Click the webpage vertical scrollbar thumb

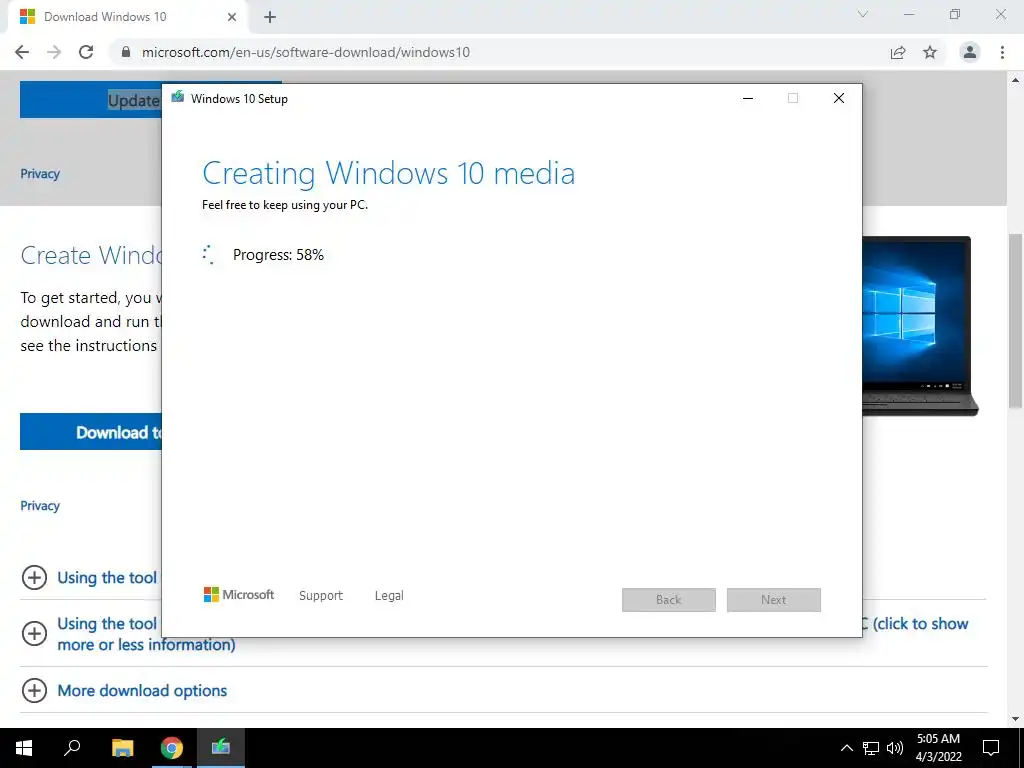coord(1016,320)
